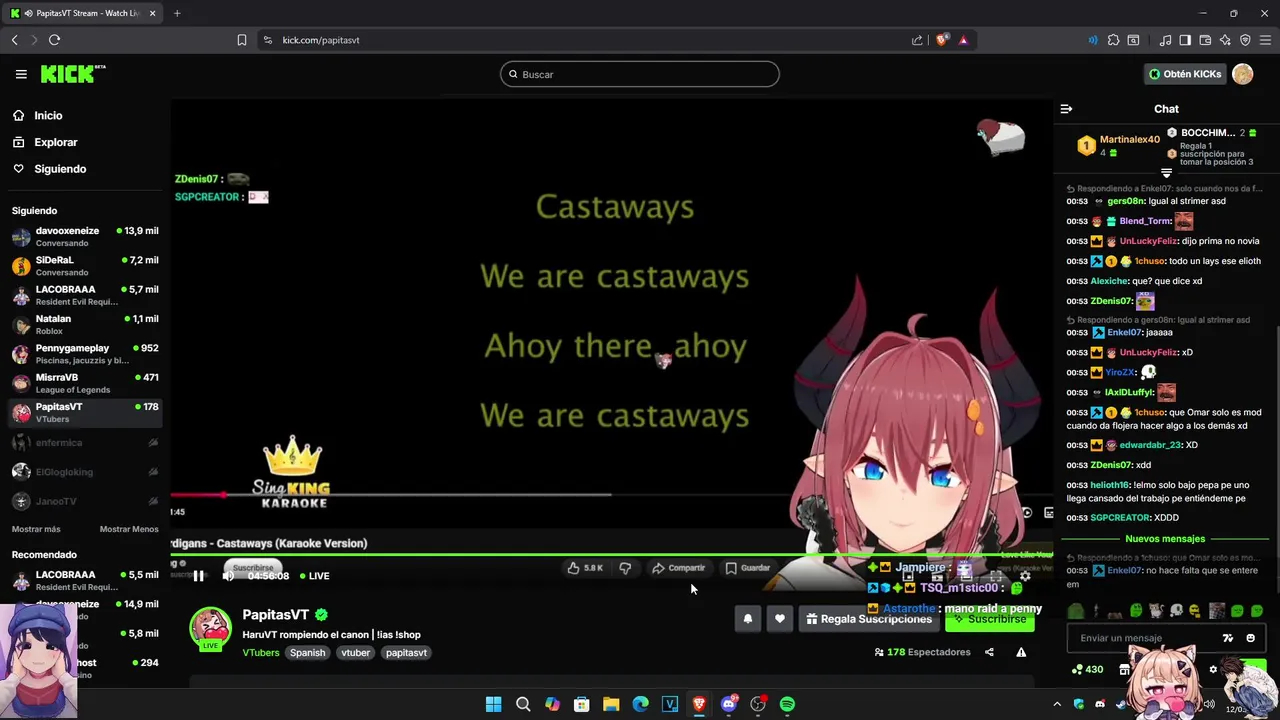Click share icon beside Espectadores

point(989,652)
